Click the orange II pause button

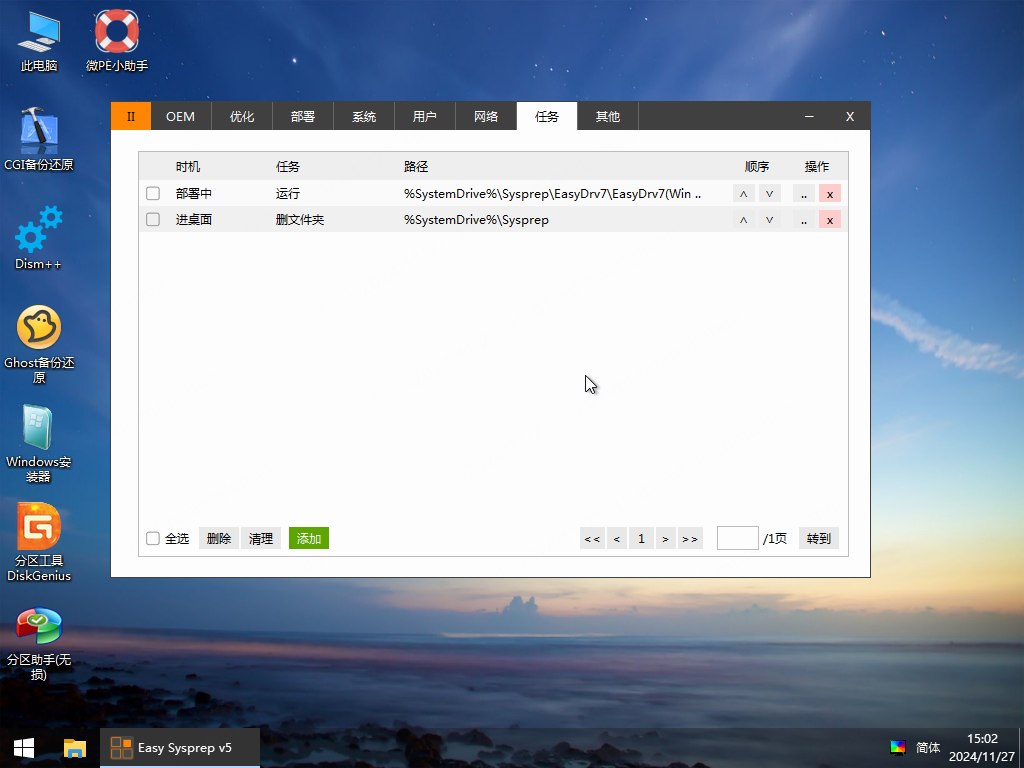[x=131, y=116]
